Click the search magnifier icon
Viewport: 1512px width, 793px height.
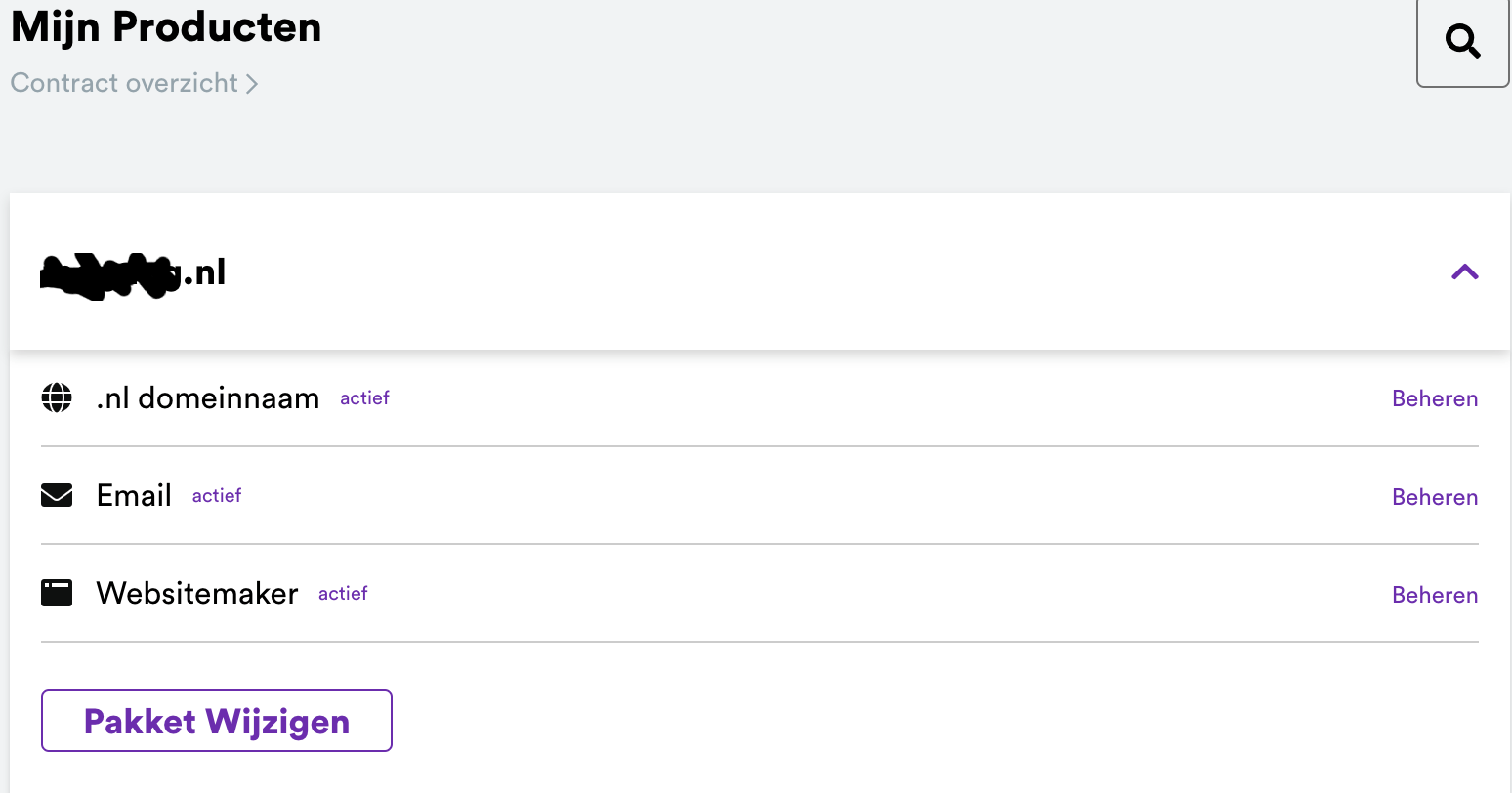[x=1462, y=42]
